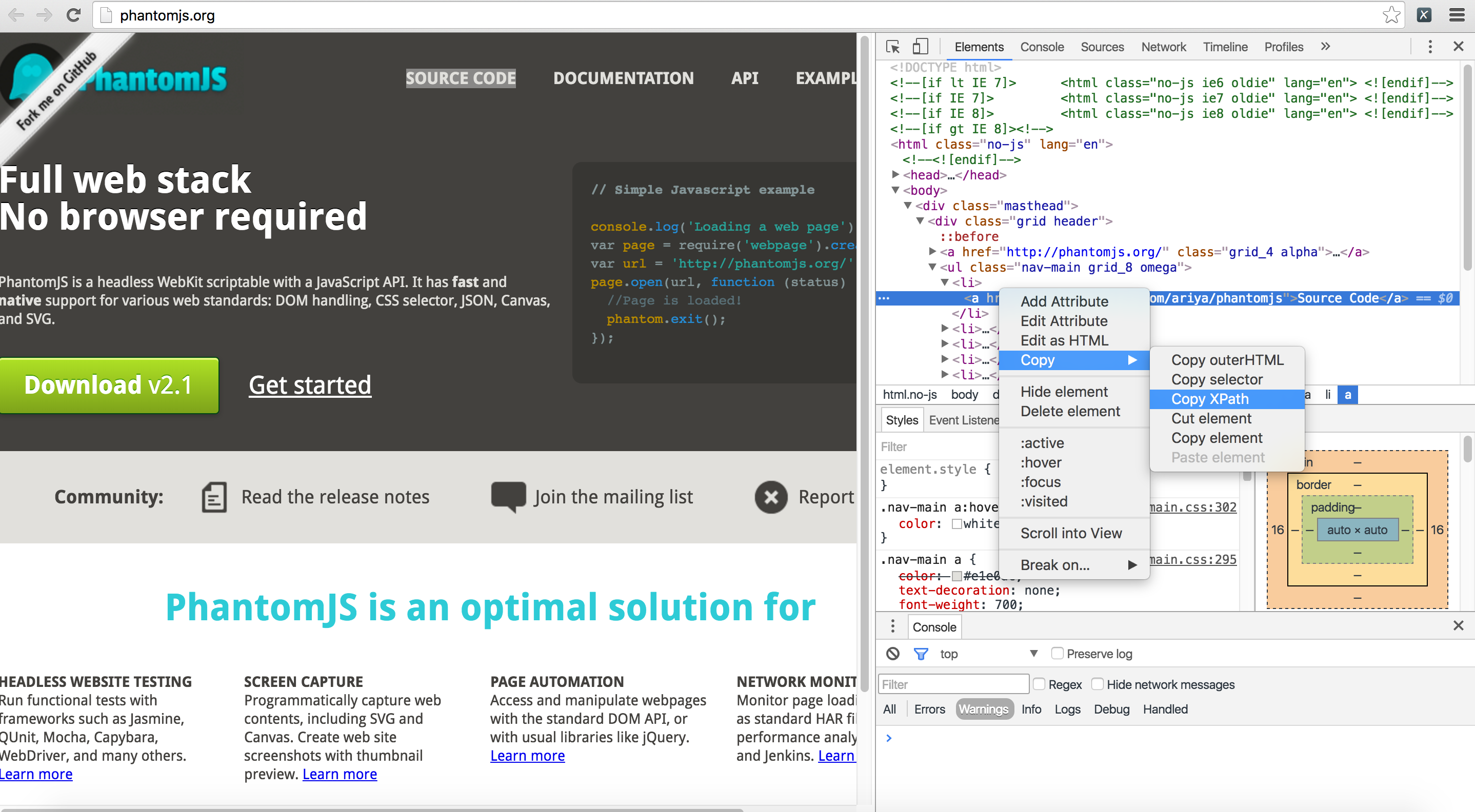Collapse the div grid header node
This screenshot has width=1475, height=812.
click(x=920, y=220)
